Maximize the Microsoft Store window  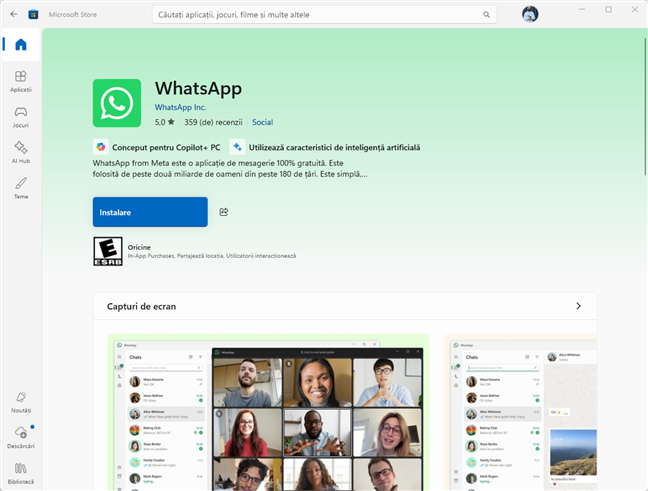[608, 10]
